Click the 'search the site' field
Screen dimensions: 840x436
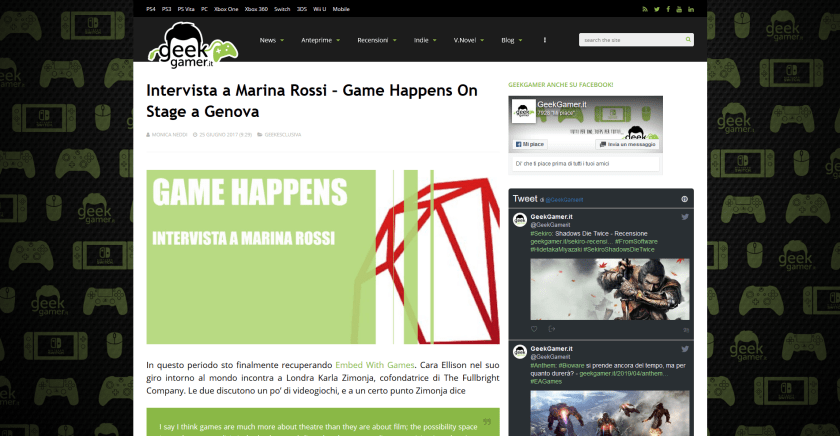(630, 40)
